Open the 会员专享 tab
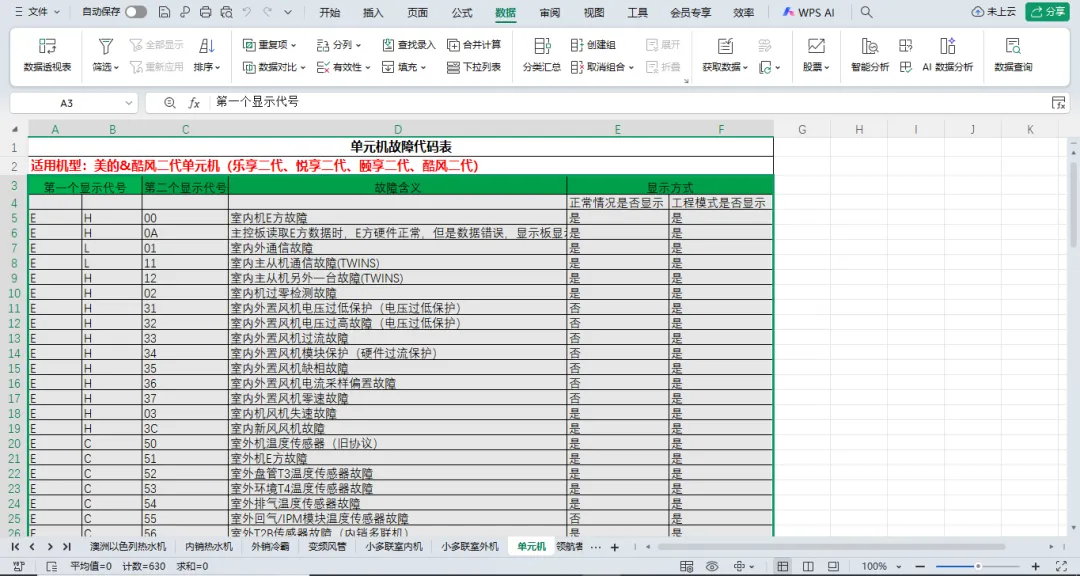Image resolution: width=1080 pixels, height=576 pixels. coord(691,12)
